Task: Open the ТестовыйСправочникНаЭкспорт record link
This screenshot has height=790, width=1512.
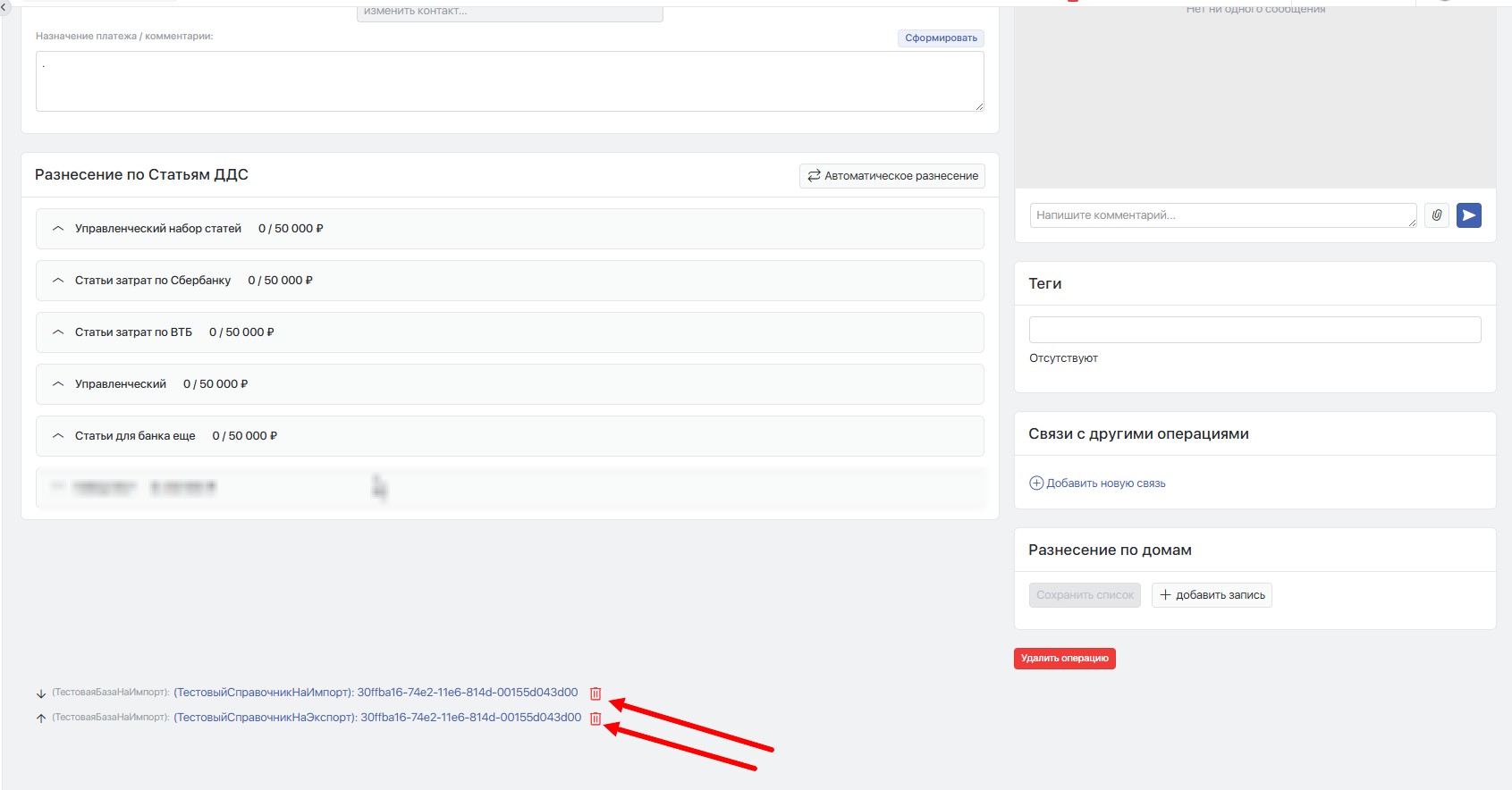Action: [377, 718]
